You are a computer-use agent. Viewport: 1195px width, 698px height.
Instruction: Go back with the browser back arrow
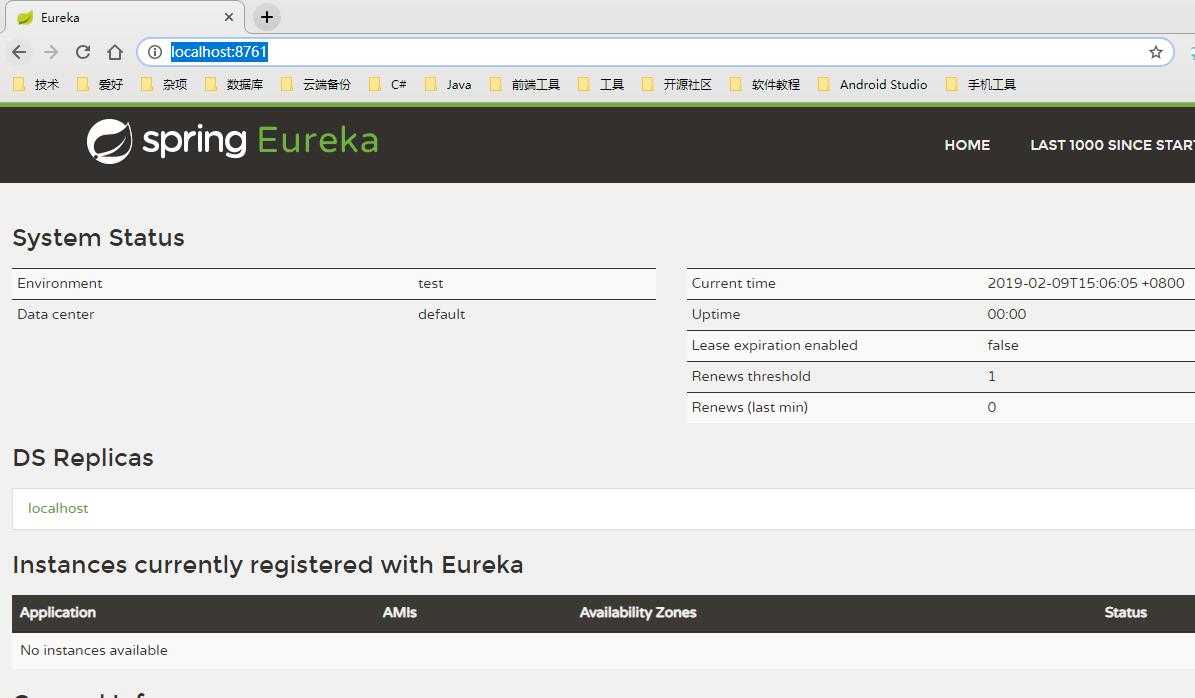(x=19, y=52)
